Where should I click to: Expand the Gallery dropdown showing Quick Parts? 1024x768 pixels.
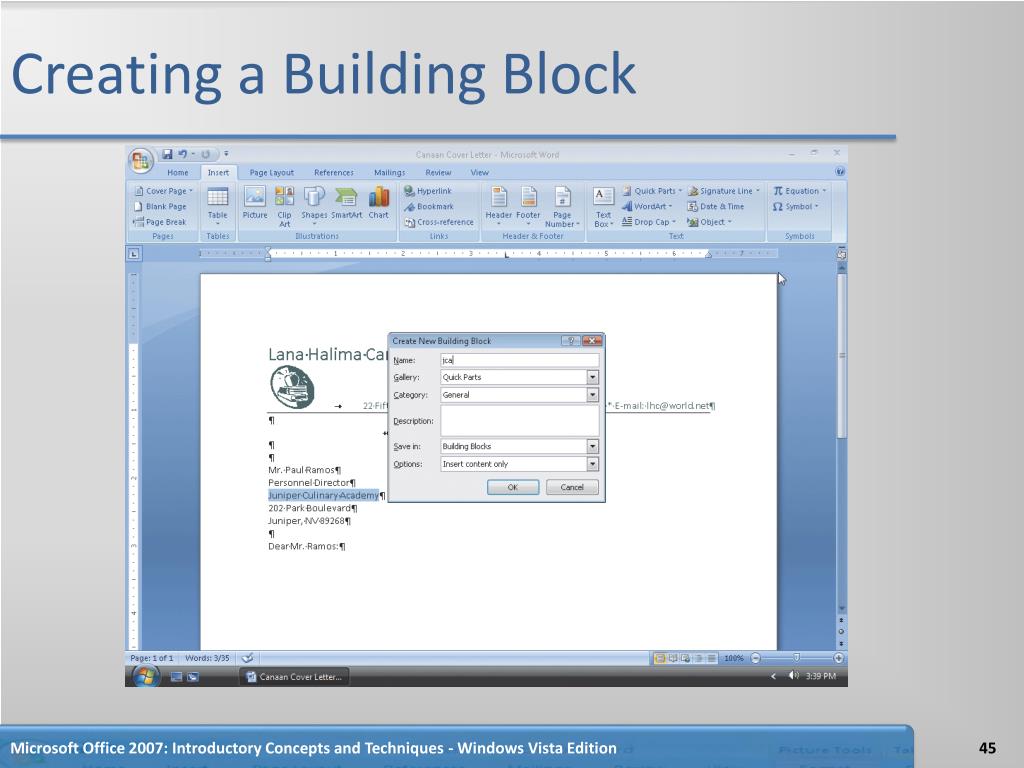pyautogui.click(x=592, y=377)
